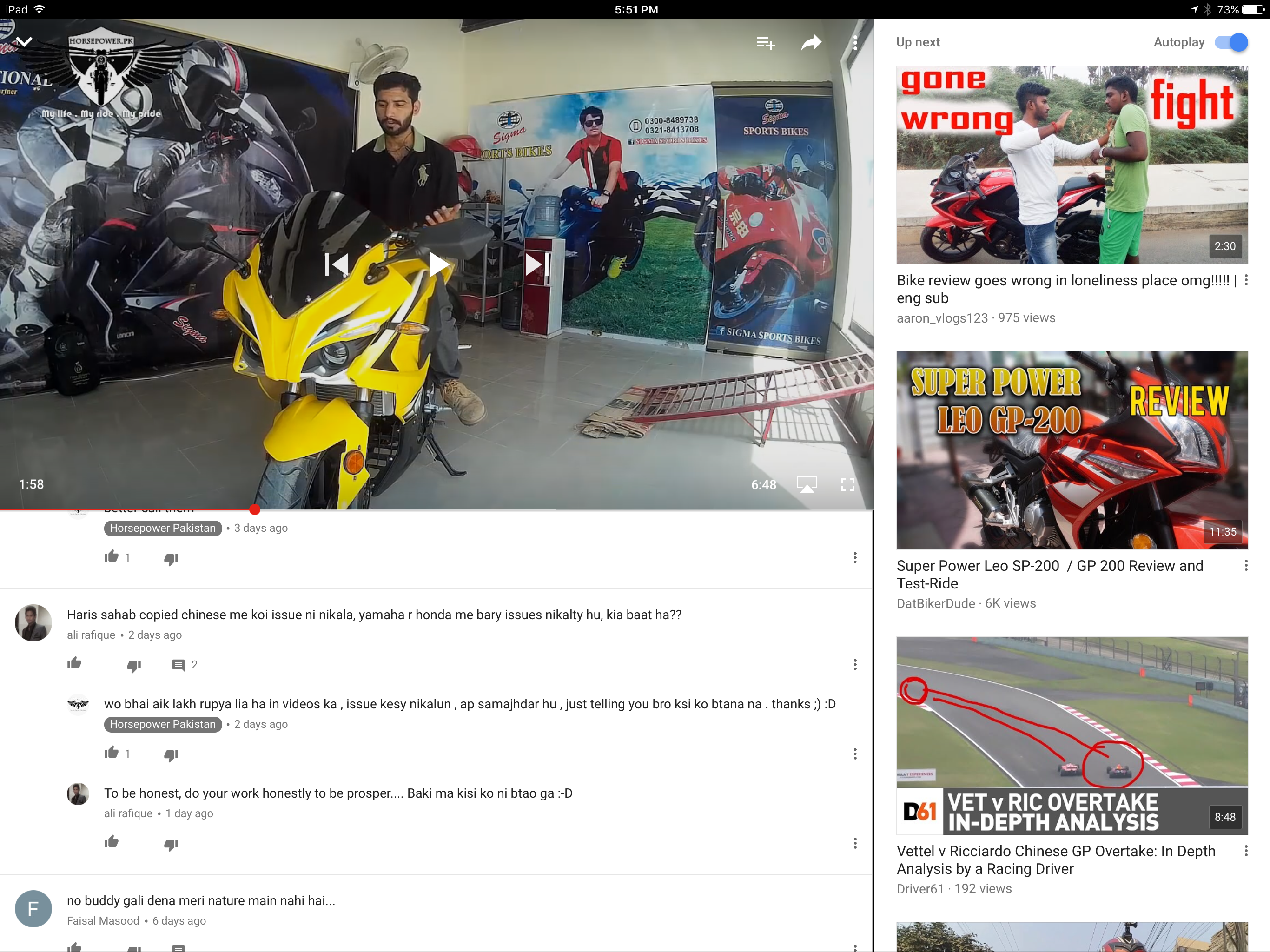The height and width of the screenshot is (952, 1270).
Task: Open video player overflow menu
Action: coord(855,42)
